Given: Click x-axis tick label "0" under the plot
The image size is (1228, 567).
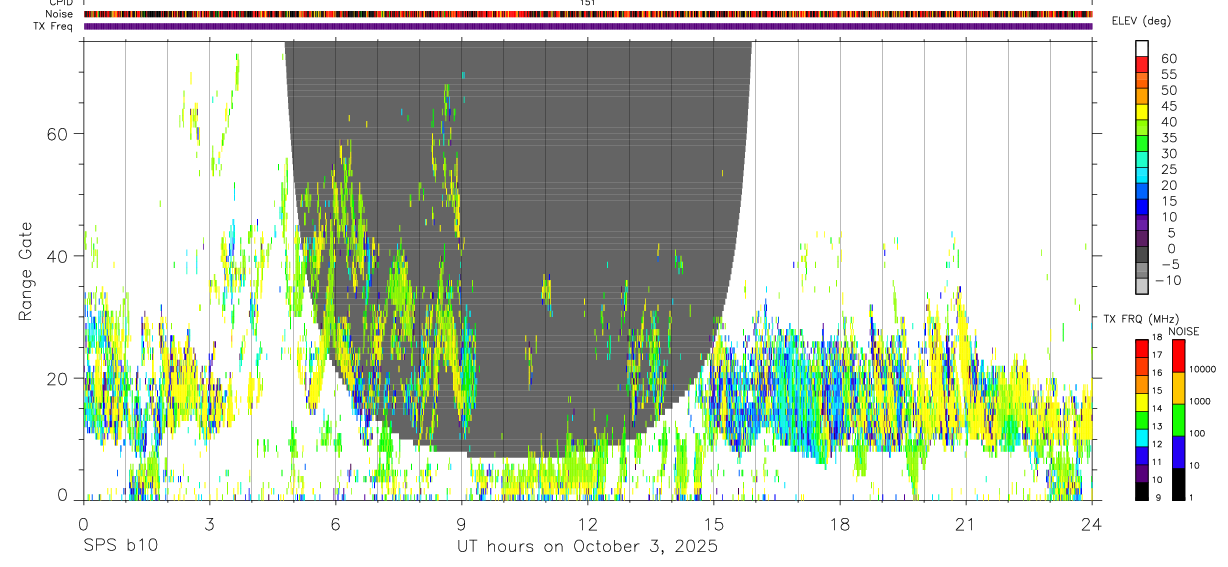Looking at the screenshot, I should coord(84,523).
